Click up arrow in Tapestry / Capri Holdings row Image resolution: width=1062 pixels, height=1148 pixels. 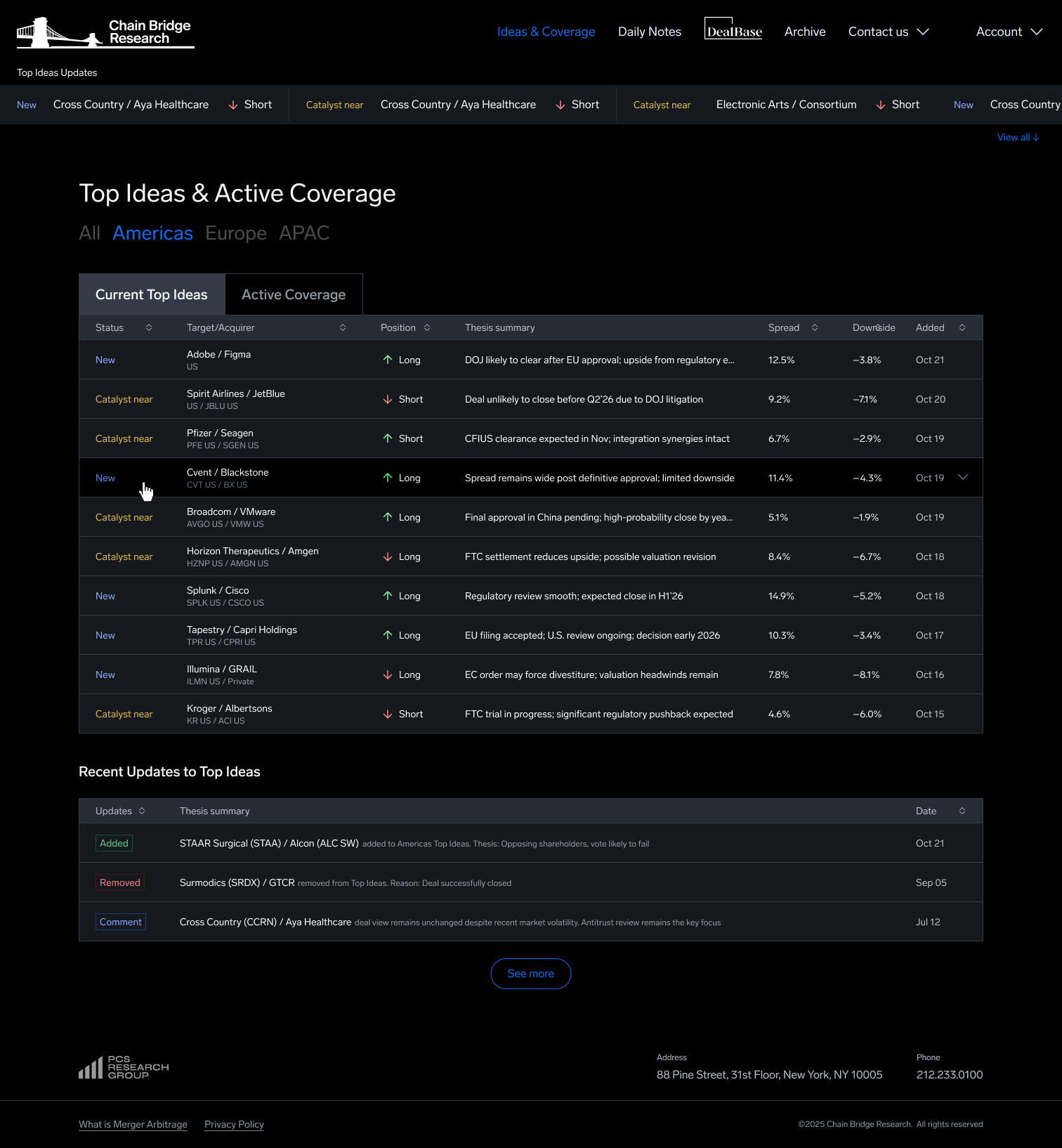click(x=388, y=635)
